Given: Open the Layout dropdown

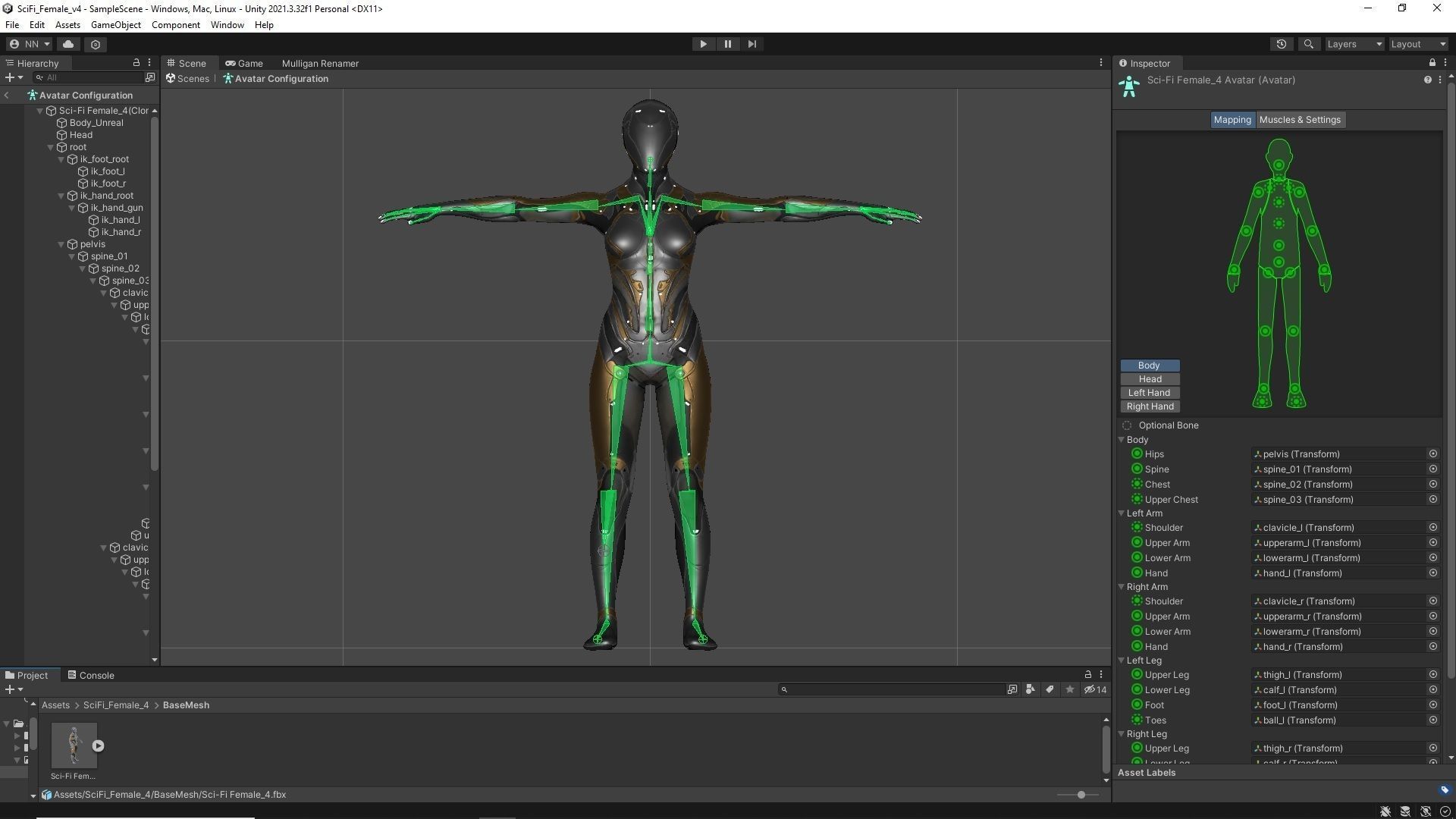Looking at the screenshot, I should [x=1419, y=44].
